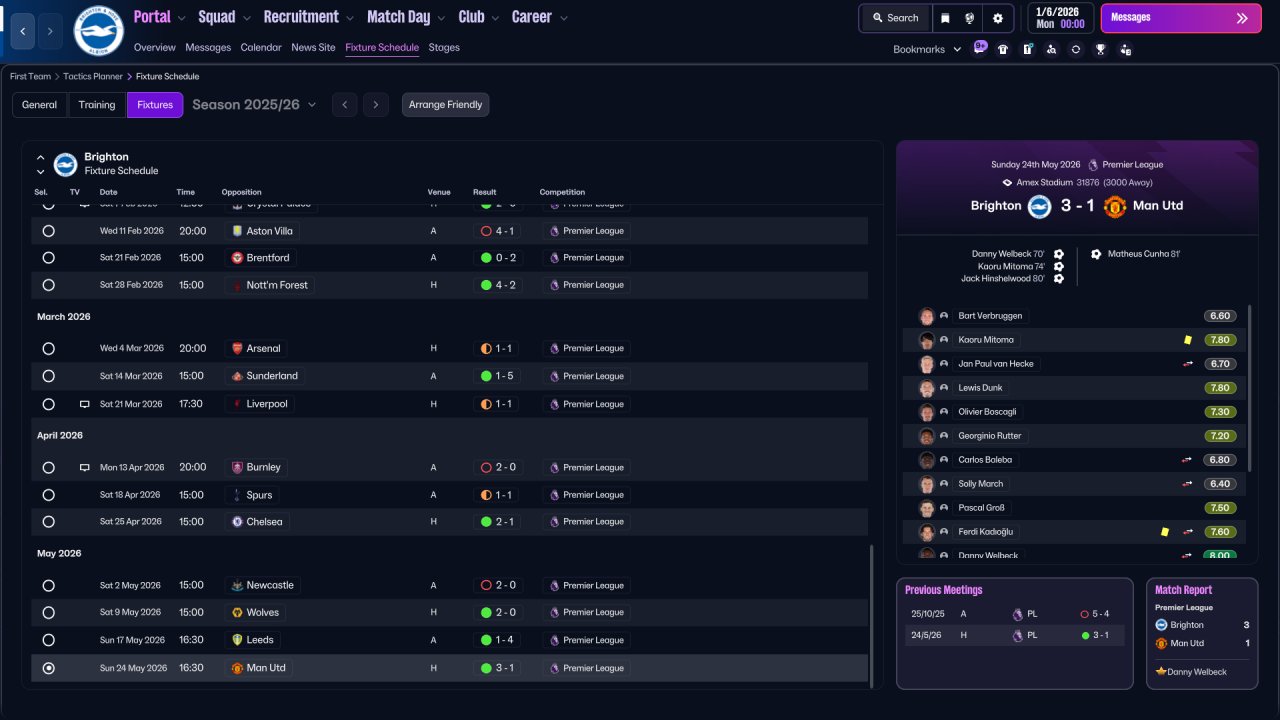Open the General tab
This screenshot has width=1280, height=720.
click(40, 105)
